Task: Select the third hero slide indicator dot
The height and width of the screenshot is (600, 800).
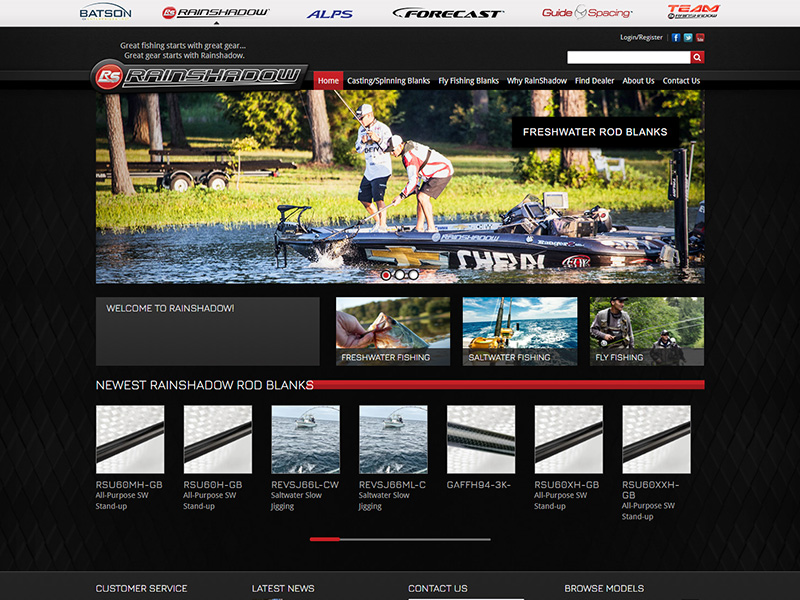Action: pyautogui.click(x=413, y=275)
